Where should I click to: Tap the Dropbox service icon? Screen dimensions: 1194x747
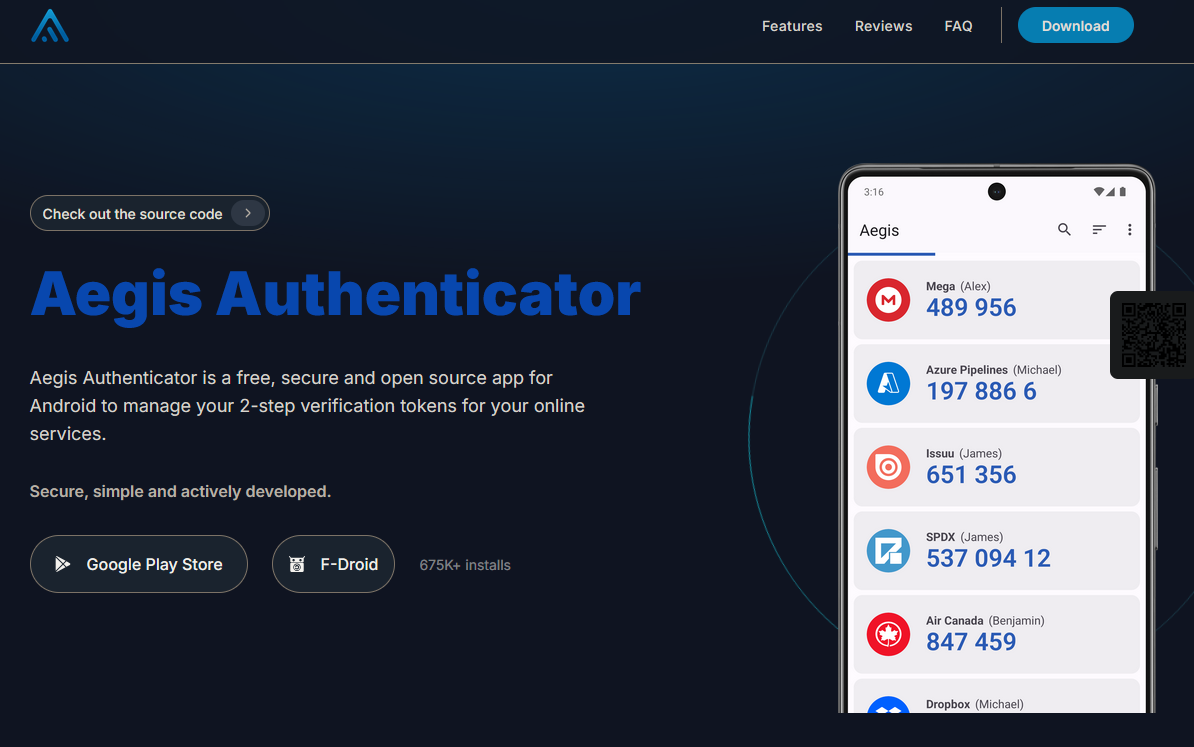[888, 705]
